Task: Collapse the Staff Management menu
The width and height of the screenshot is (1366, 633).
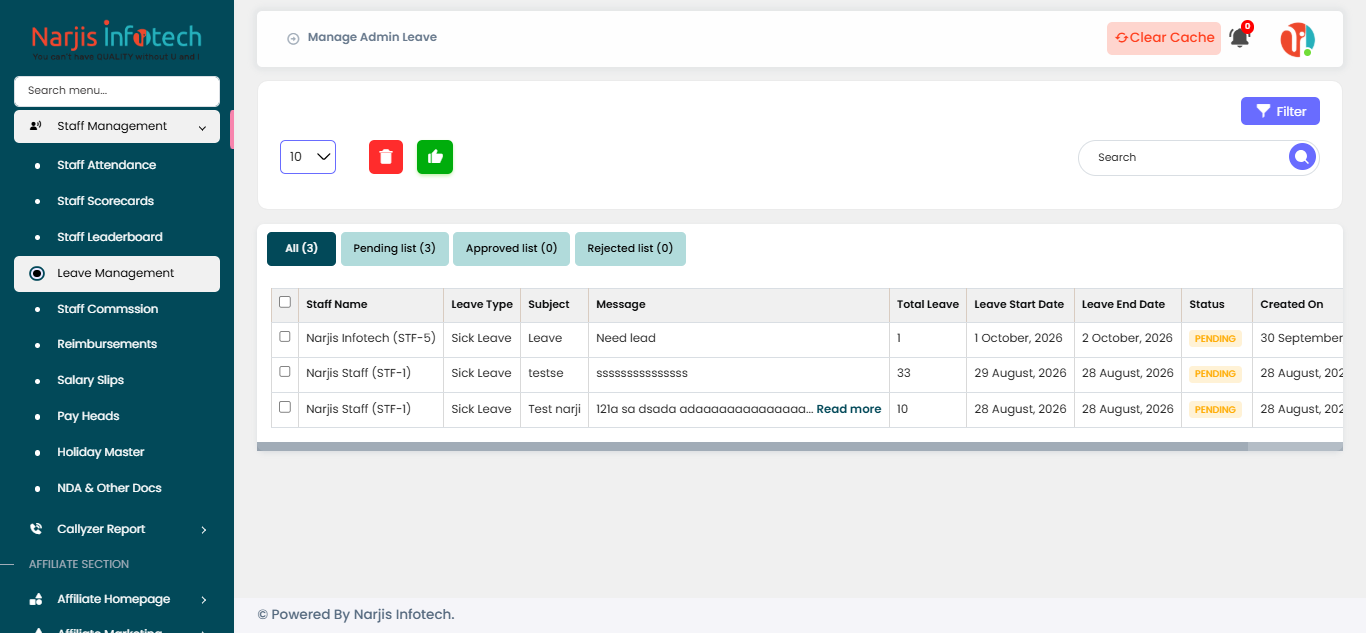Action: pos(117,126)
